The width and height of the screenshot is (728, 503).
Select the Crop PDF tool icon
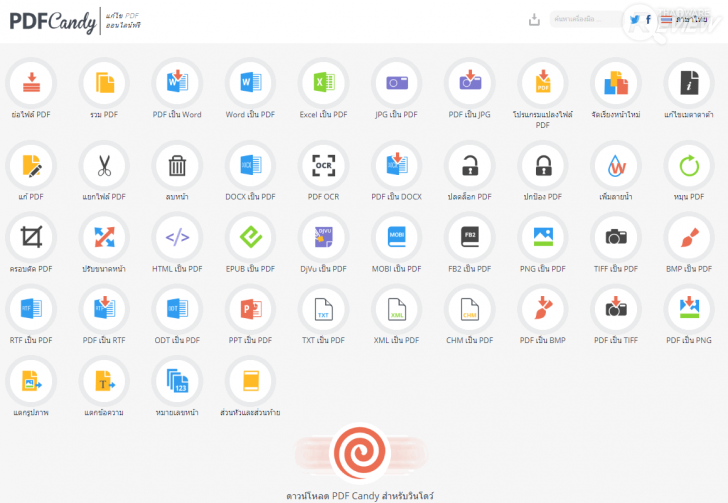31,237
